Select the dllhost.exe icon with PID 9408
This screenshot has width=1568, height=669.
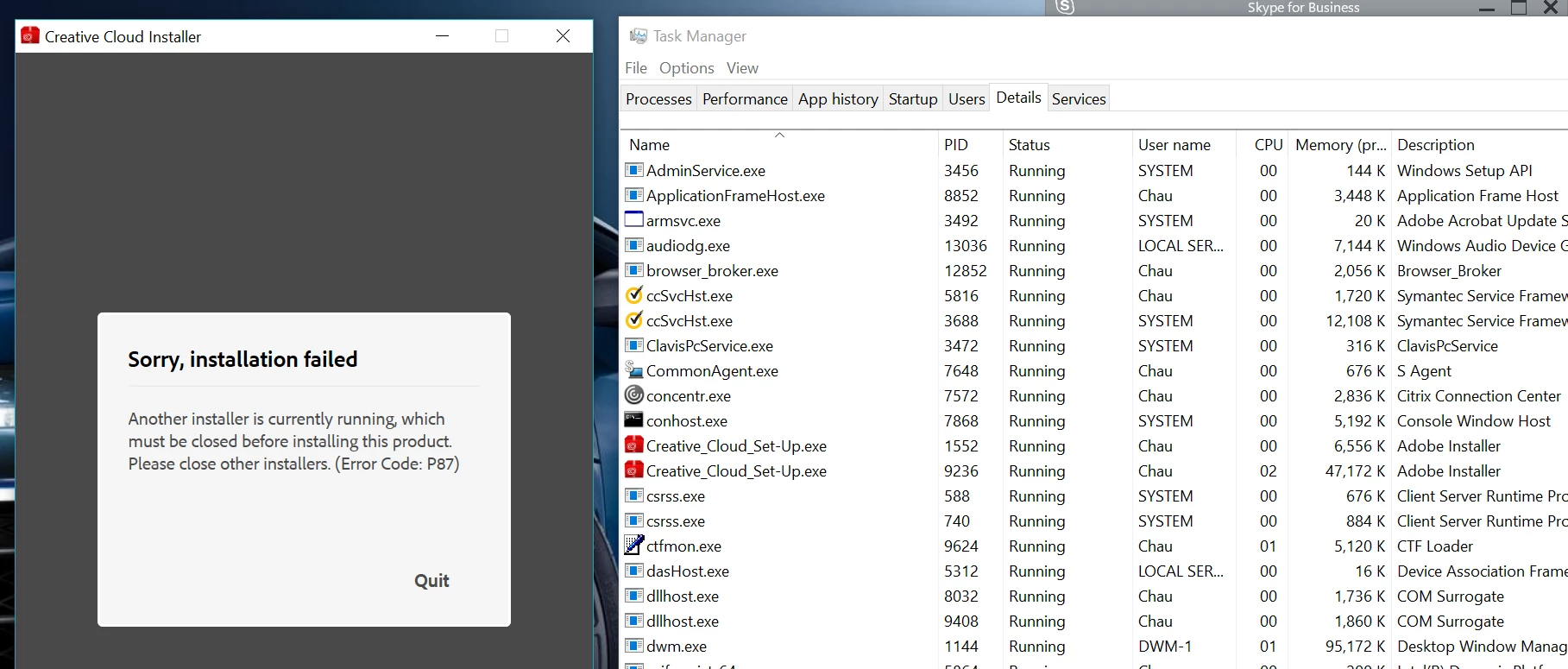(634, 621)
